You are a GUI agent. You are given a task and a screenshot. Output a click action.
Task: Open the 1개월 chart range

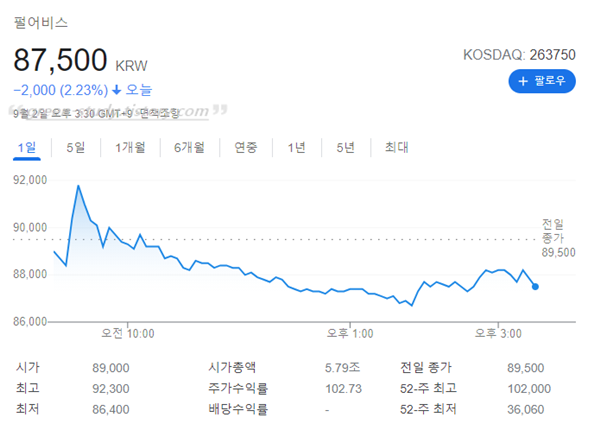(x=130, y=147)
